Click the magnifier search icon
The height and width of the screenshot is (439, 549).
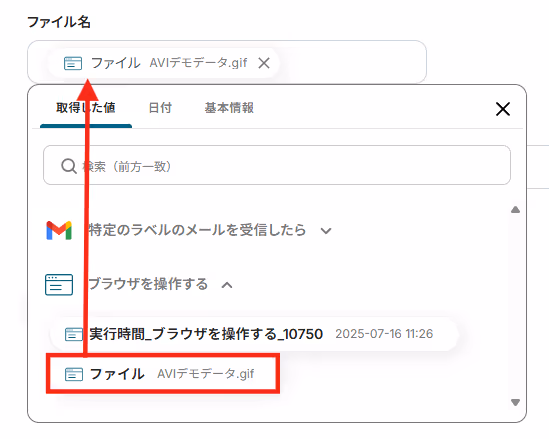coord(69,166)
